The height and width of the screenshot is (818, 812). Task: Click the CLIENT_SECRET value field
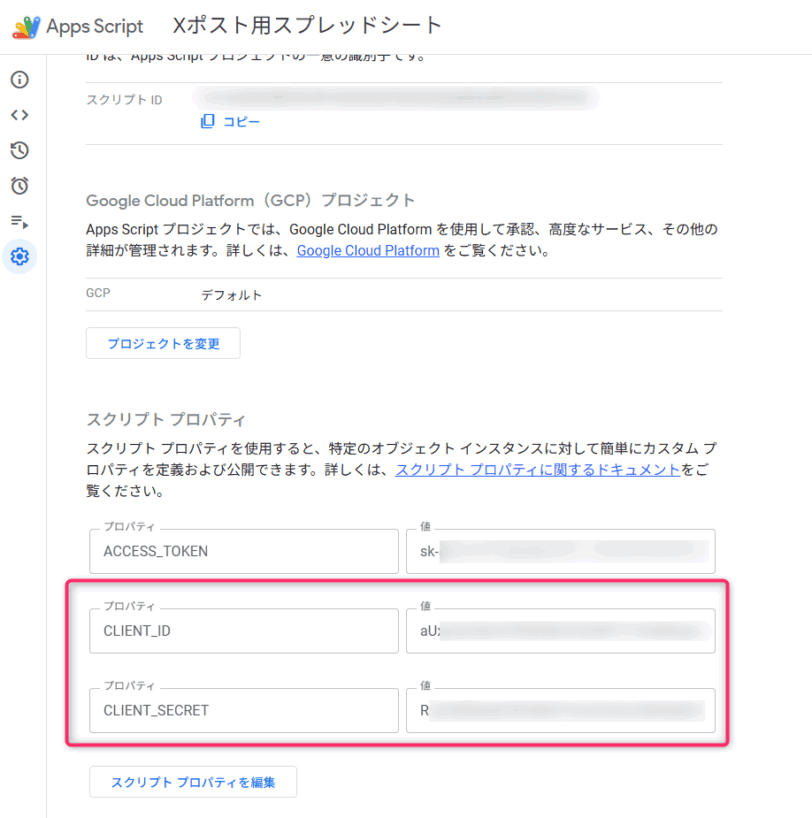(560, 711)
